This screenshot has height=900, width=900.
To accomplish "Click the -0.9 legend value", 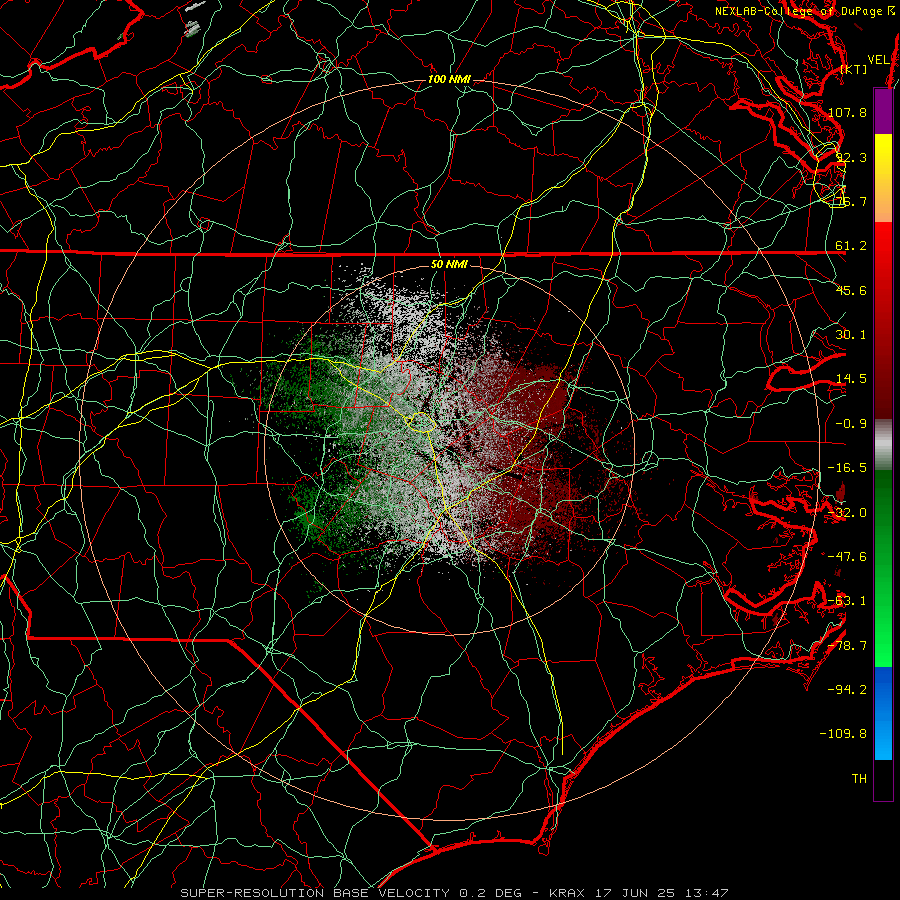I will click(x=851, y=424).
